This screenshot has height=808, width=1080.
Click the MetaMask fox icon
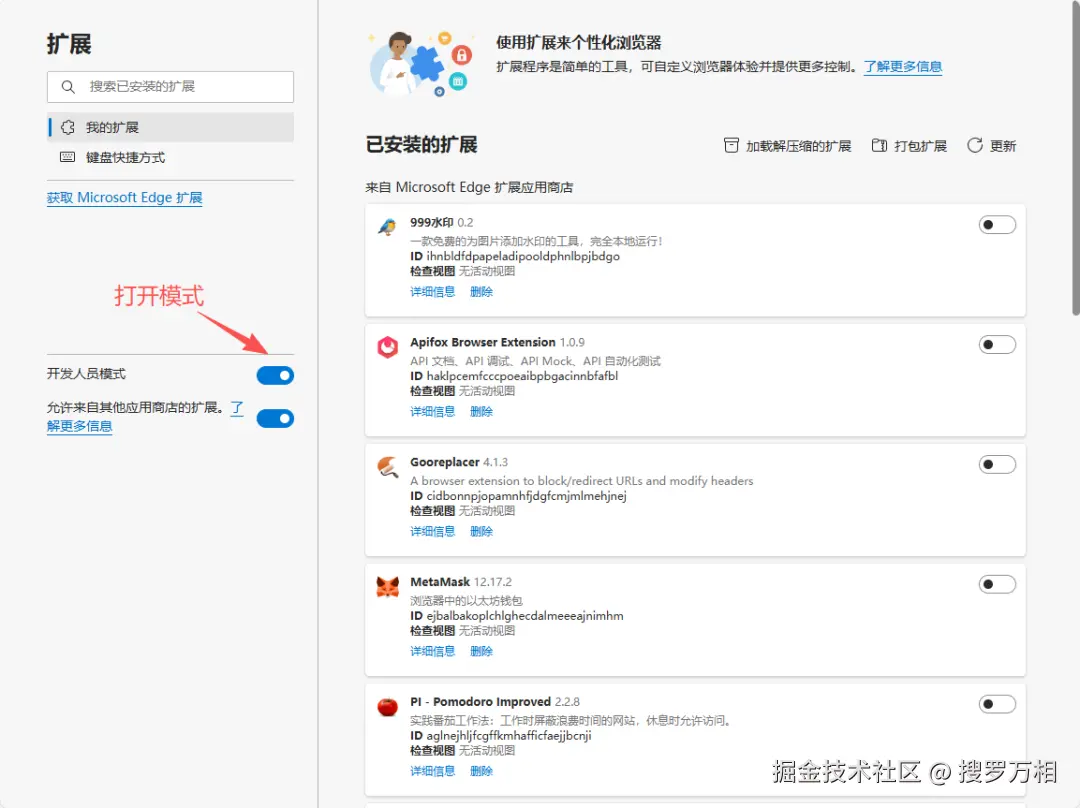point(388,586)
